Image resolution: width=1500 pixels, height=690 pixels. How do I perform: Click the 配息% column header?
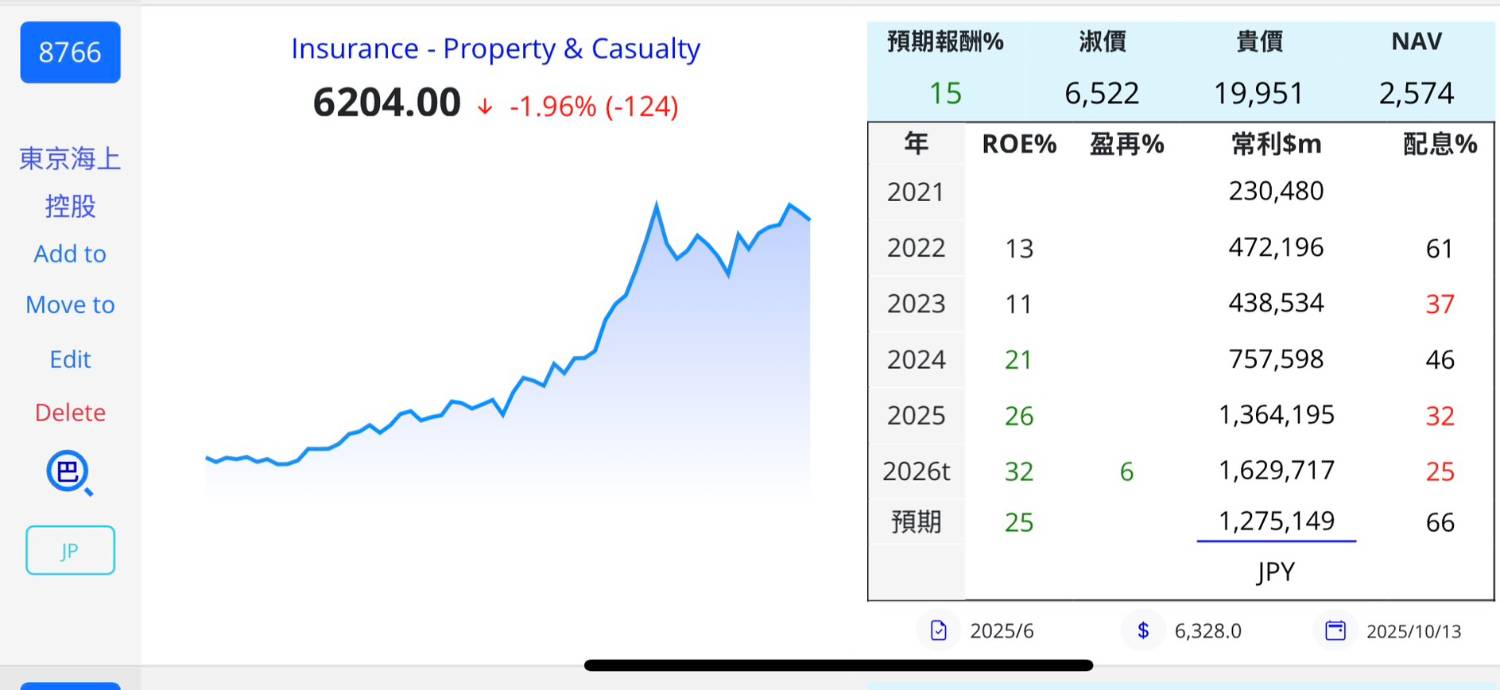coord(1440,144)
